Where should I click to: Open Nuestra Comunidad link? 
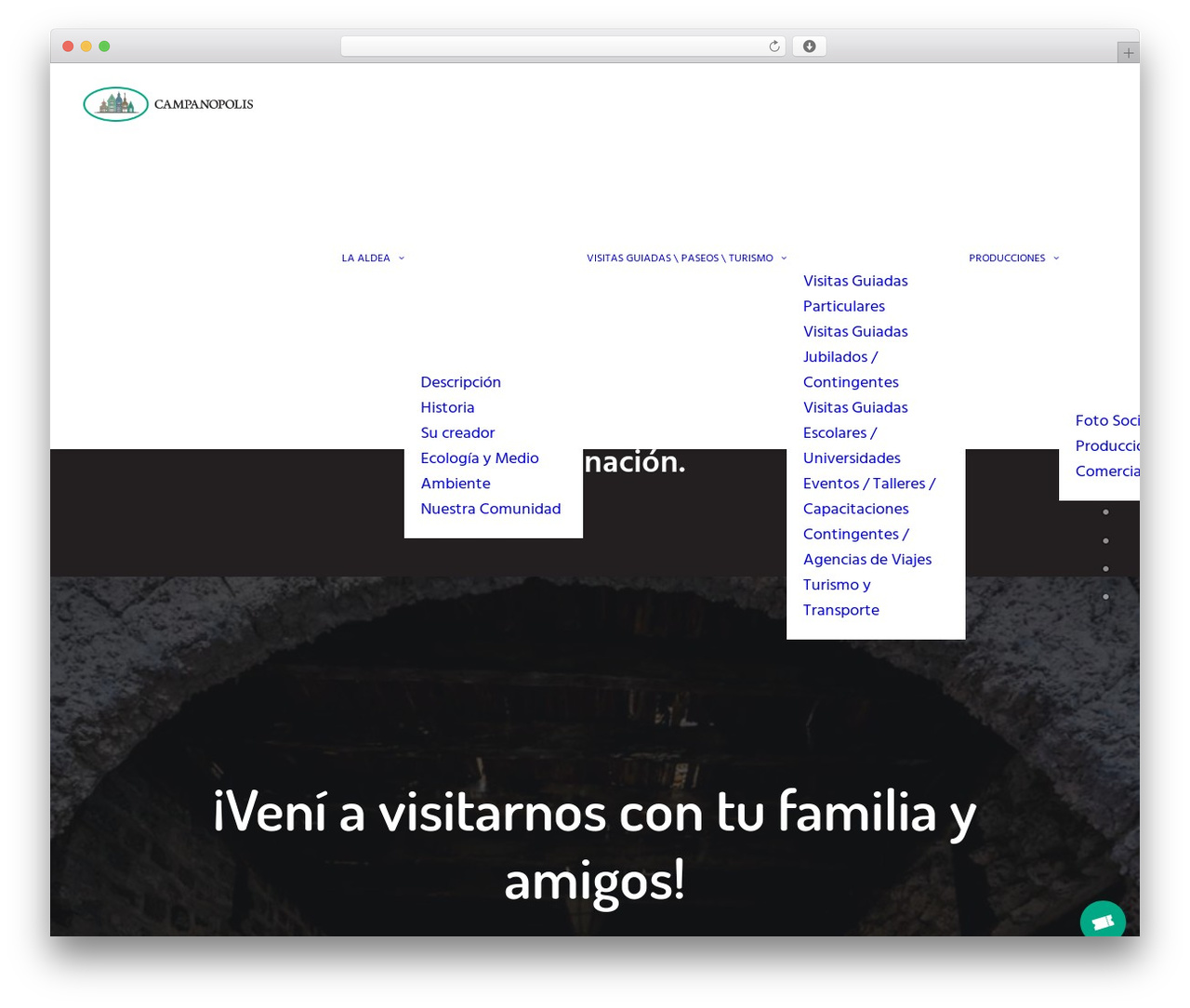tap(491, 509)
